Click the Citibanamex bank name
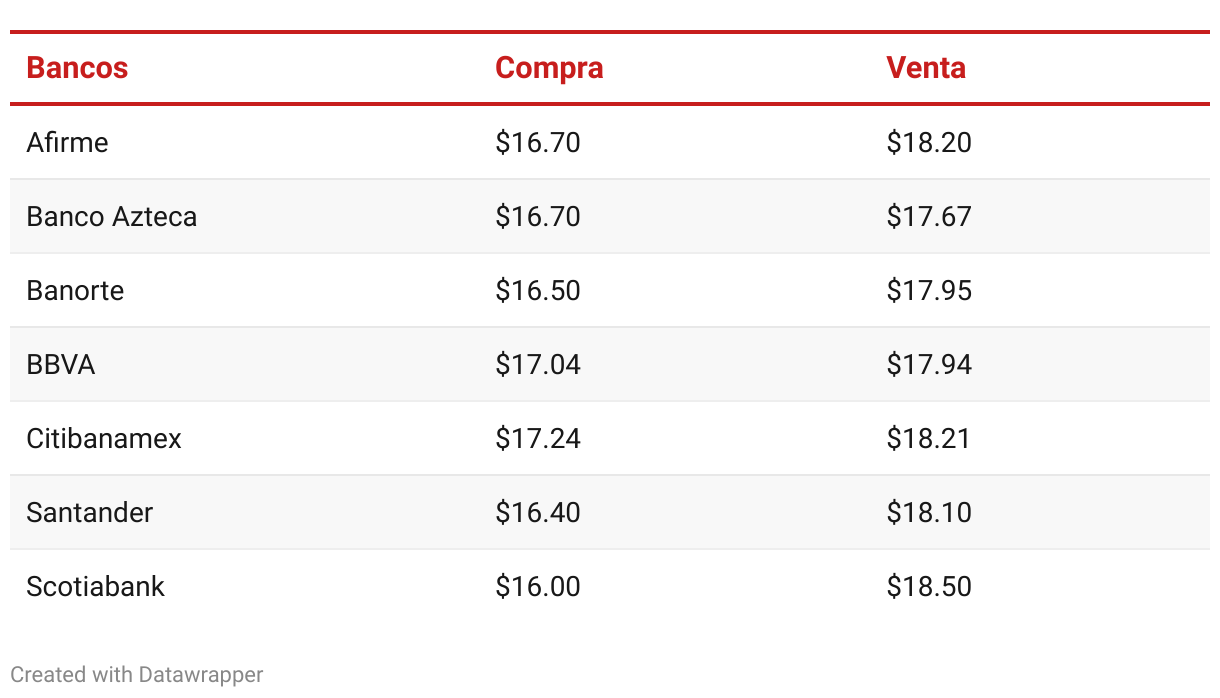The width and height of the screenshot is (1220, 698). [104, 438]
